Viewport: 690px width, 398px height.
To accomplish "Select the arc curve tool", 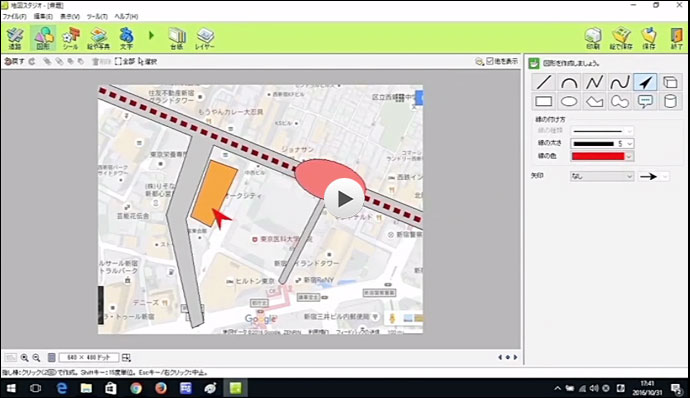I will 569,82.
